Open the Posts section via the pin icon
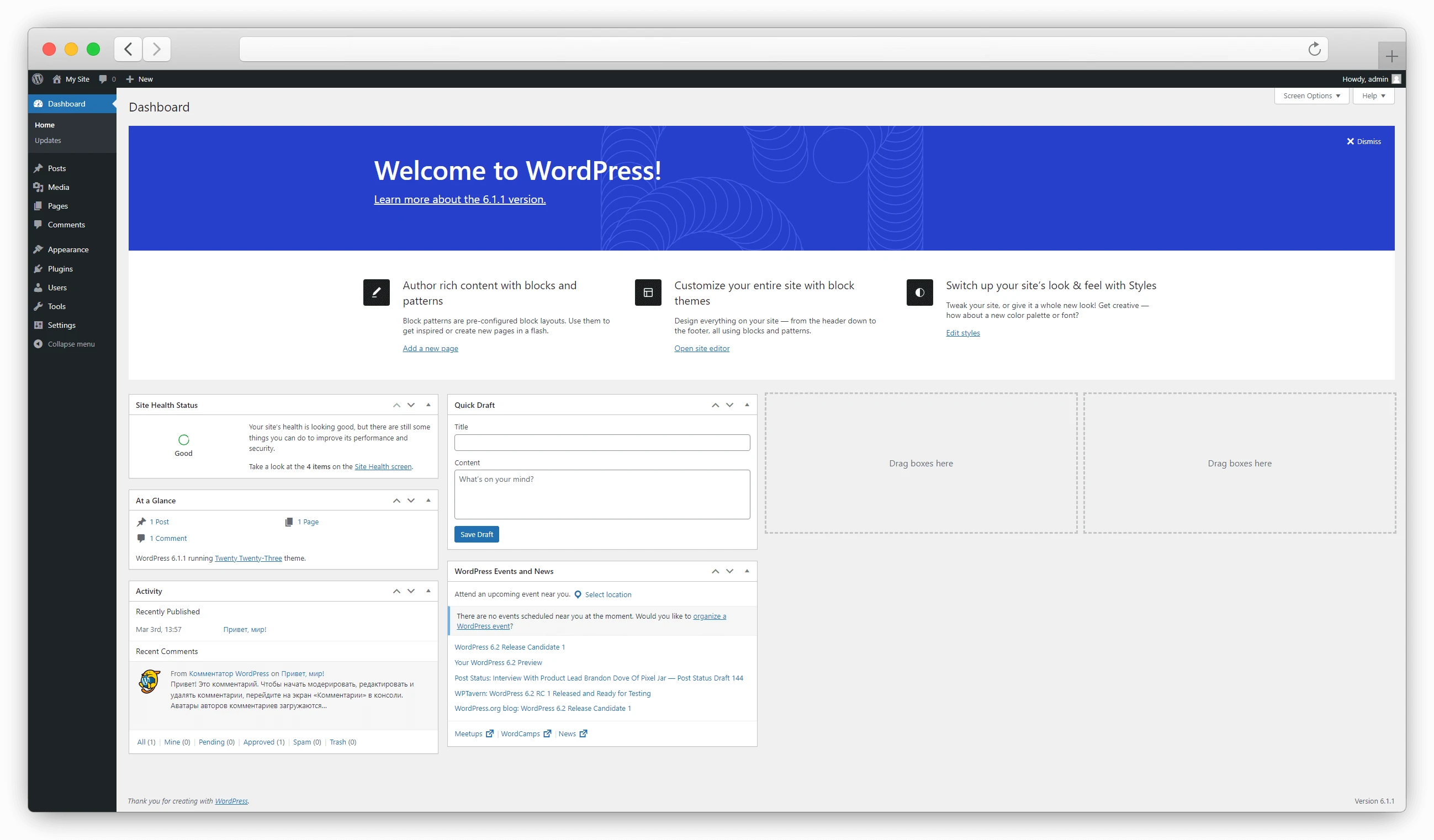This screenshot has height=840, width=1434. tap(39, 168)
